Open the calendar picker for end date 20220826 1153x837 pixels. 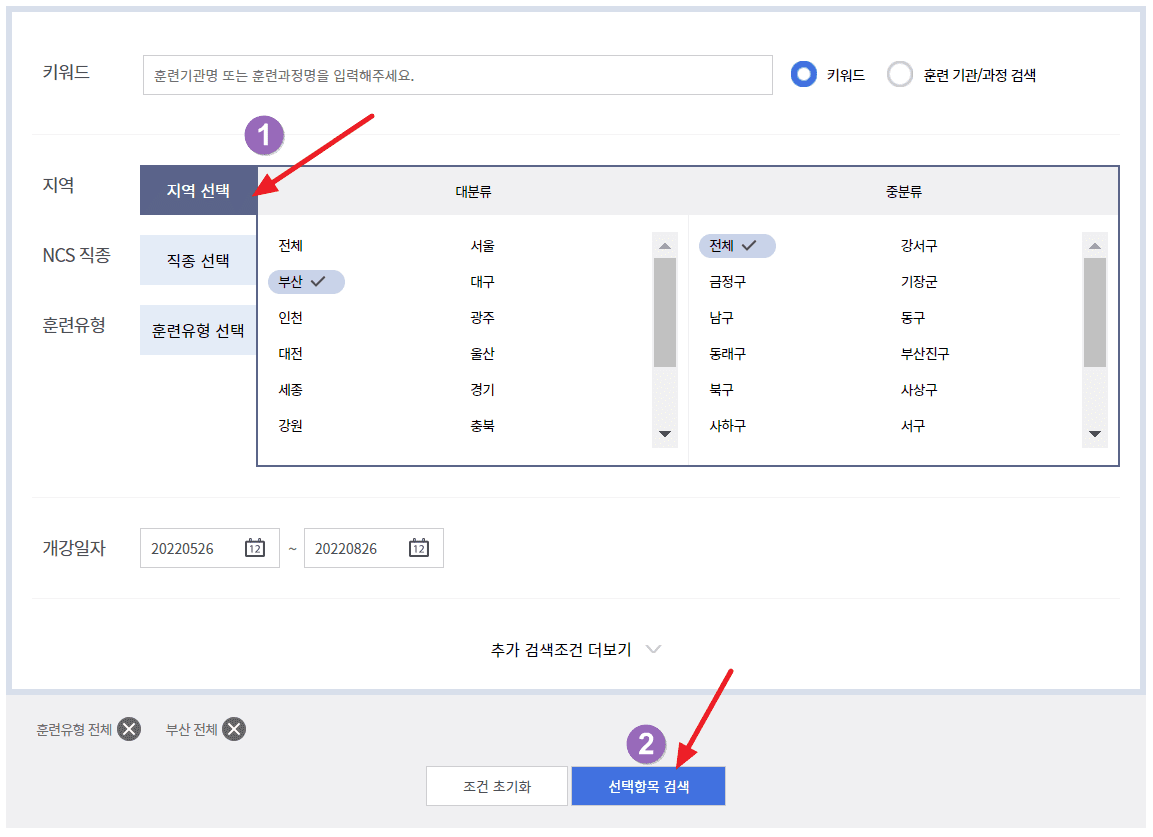click(x=419, y=548)
